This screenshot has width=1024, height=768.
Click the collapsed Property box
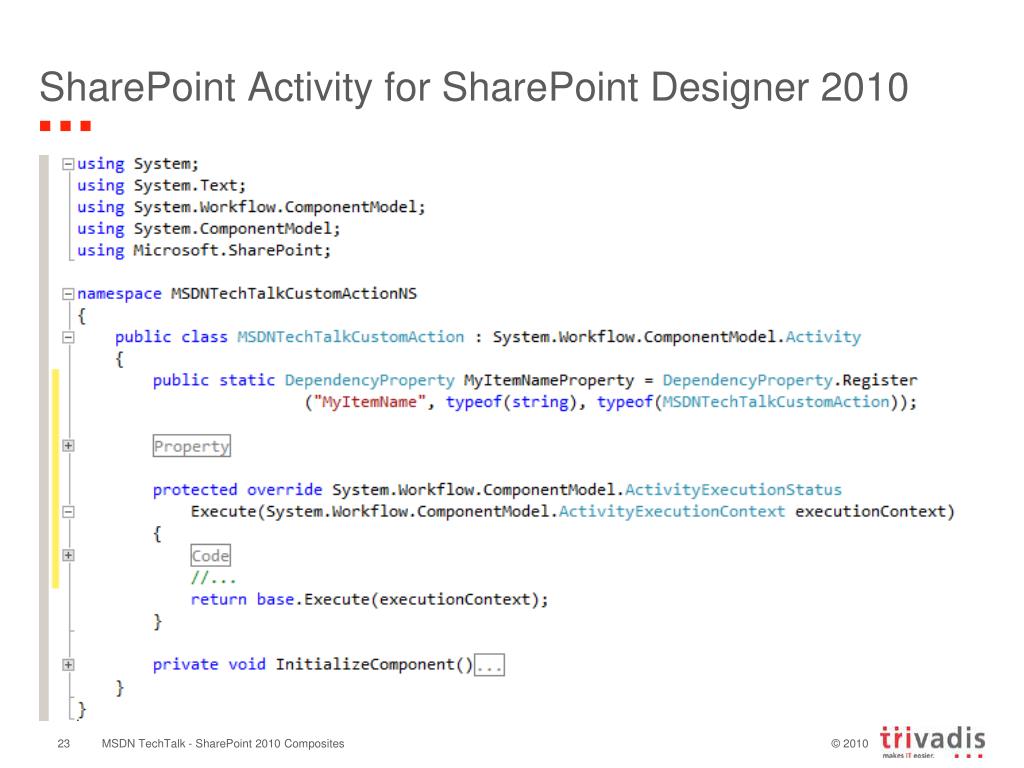[x=191, y=446]
